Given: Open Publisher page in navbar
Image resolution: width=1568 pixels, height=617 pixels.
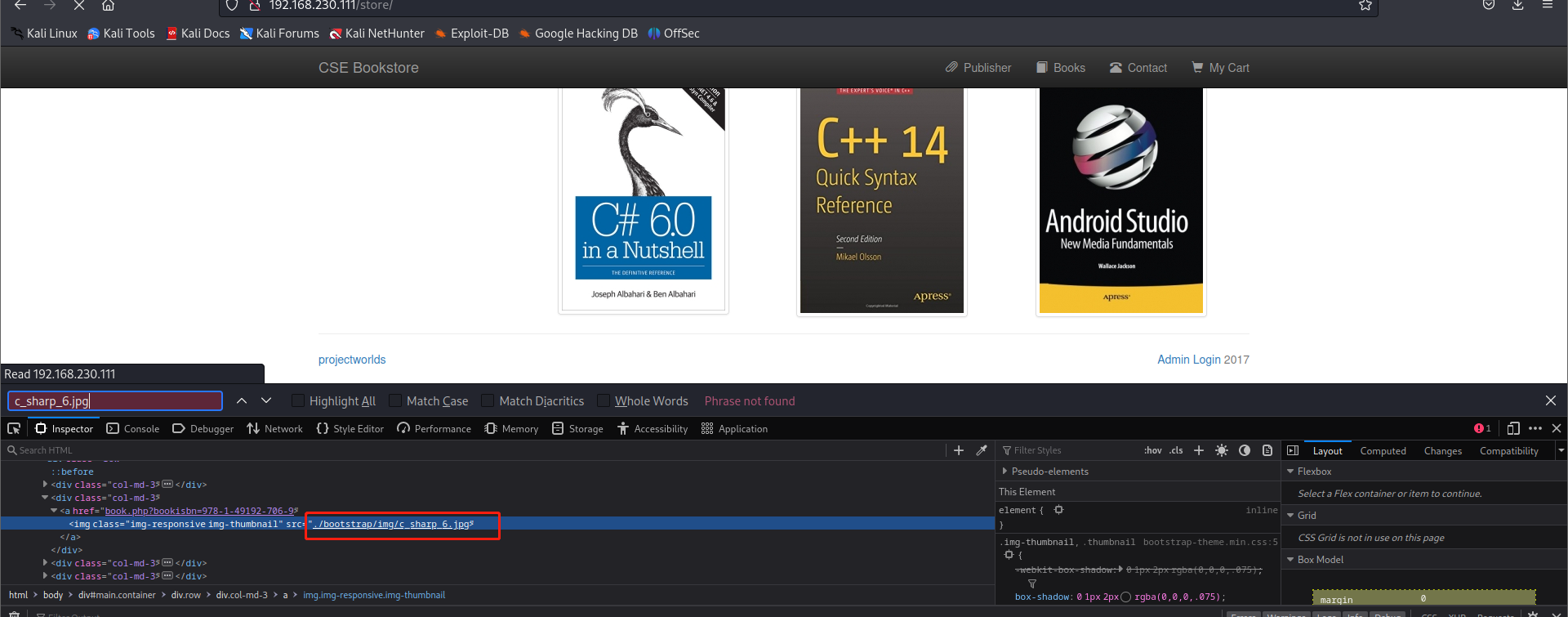Looking at the screenshot, I should [x=978, y=68].
